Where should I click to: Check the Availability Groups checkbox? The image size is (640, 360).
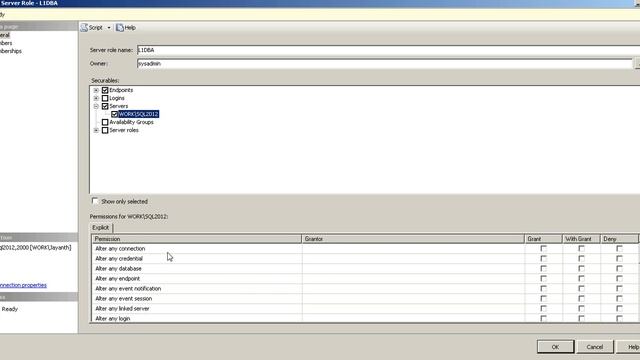105,122
